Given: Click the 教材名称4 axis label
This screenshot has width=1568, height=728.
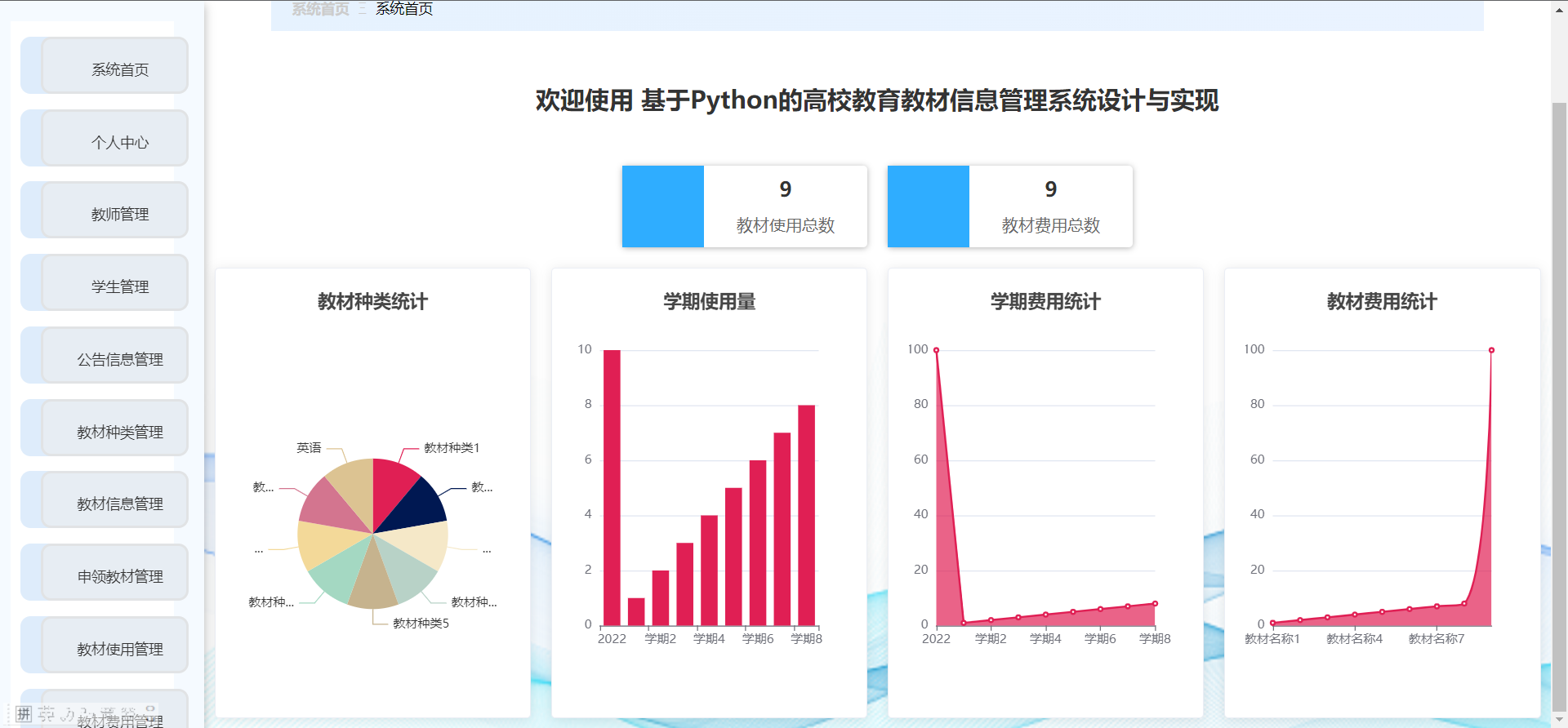Looking at the screenshot, I should tap(1354, 639).
